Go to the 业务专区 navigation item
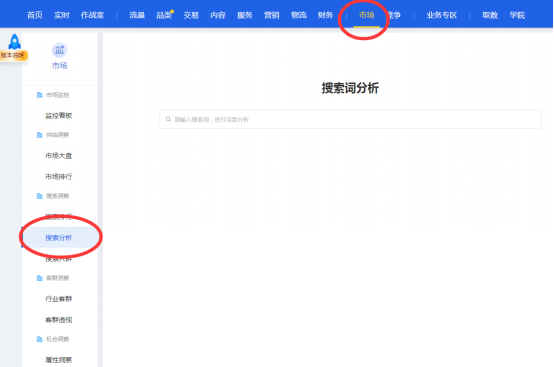The image size is (554, 367). [x=442, y=15]
